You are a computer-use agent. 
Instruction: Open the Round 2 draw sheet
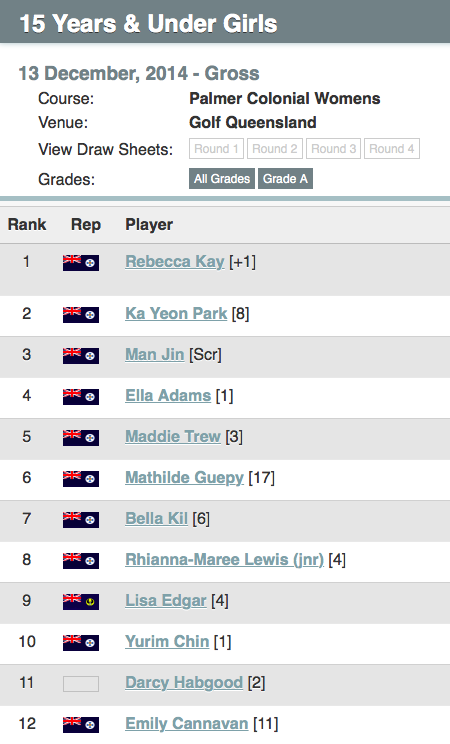coord(275,149)
